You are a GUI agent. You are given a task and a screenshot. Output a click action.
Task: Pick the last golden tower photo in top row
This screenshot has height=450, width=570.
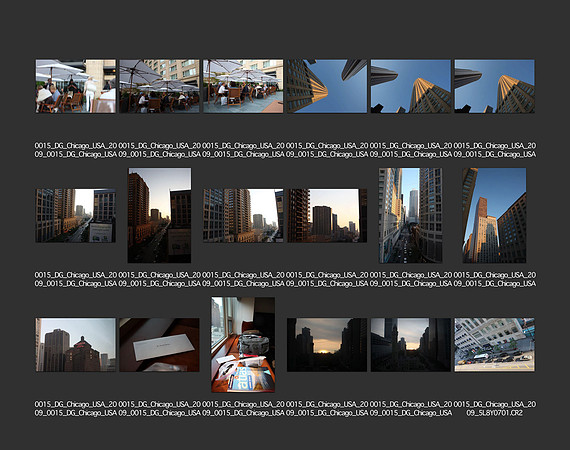494,86
